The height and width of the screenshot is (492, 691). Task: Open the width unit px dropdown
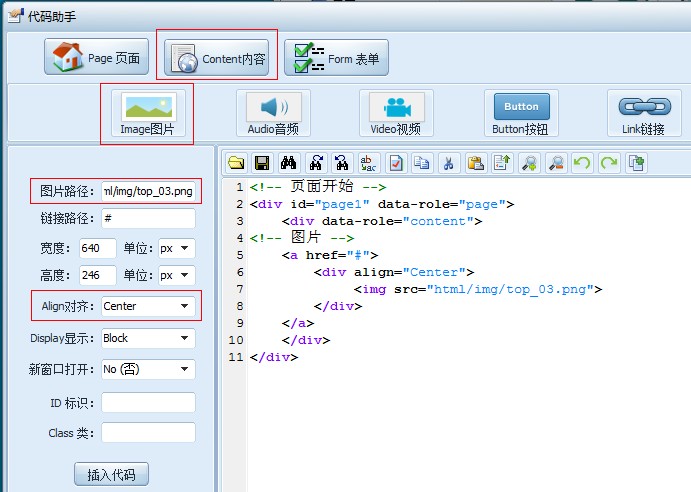[176, 248]
